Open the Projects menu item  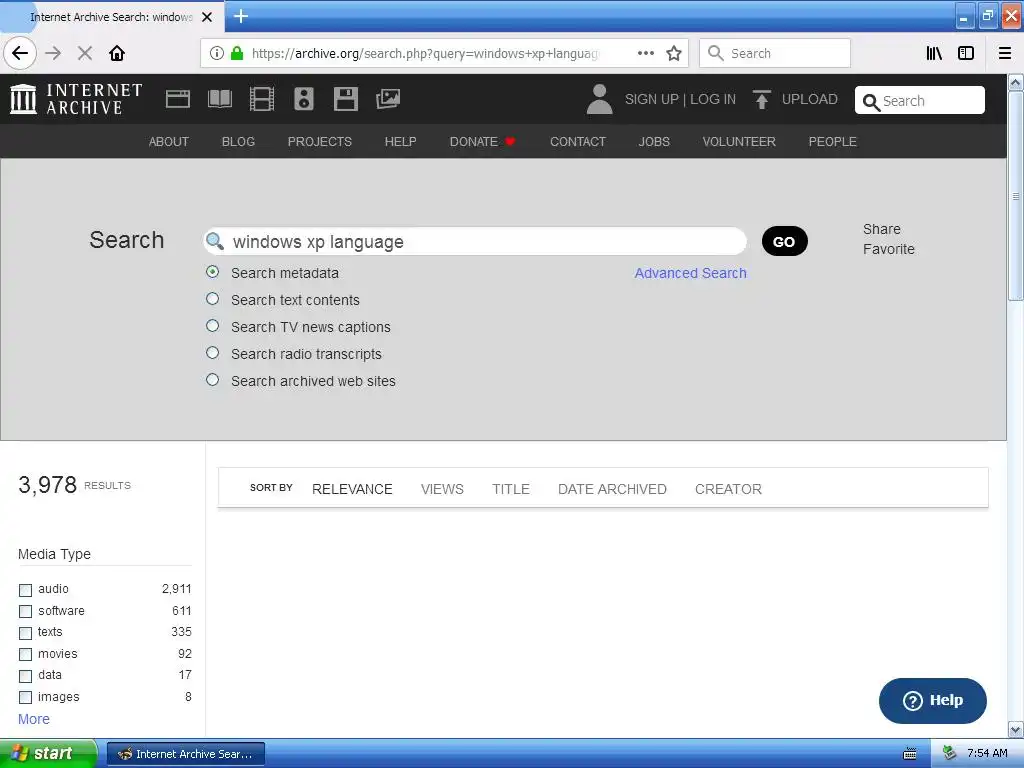click(319, 142)
